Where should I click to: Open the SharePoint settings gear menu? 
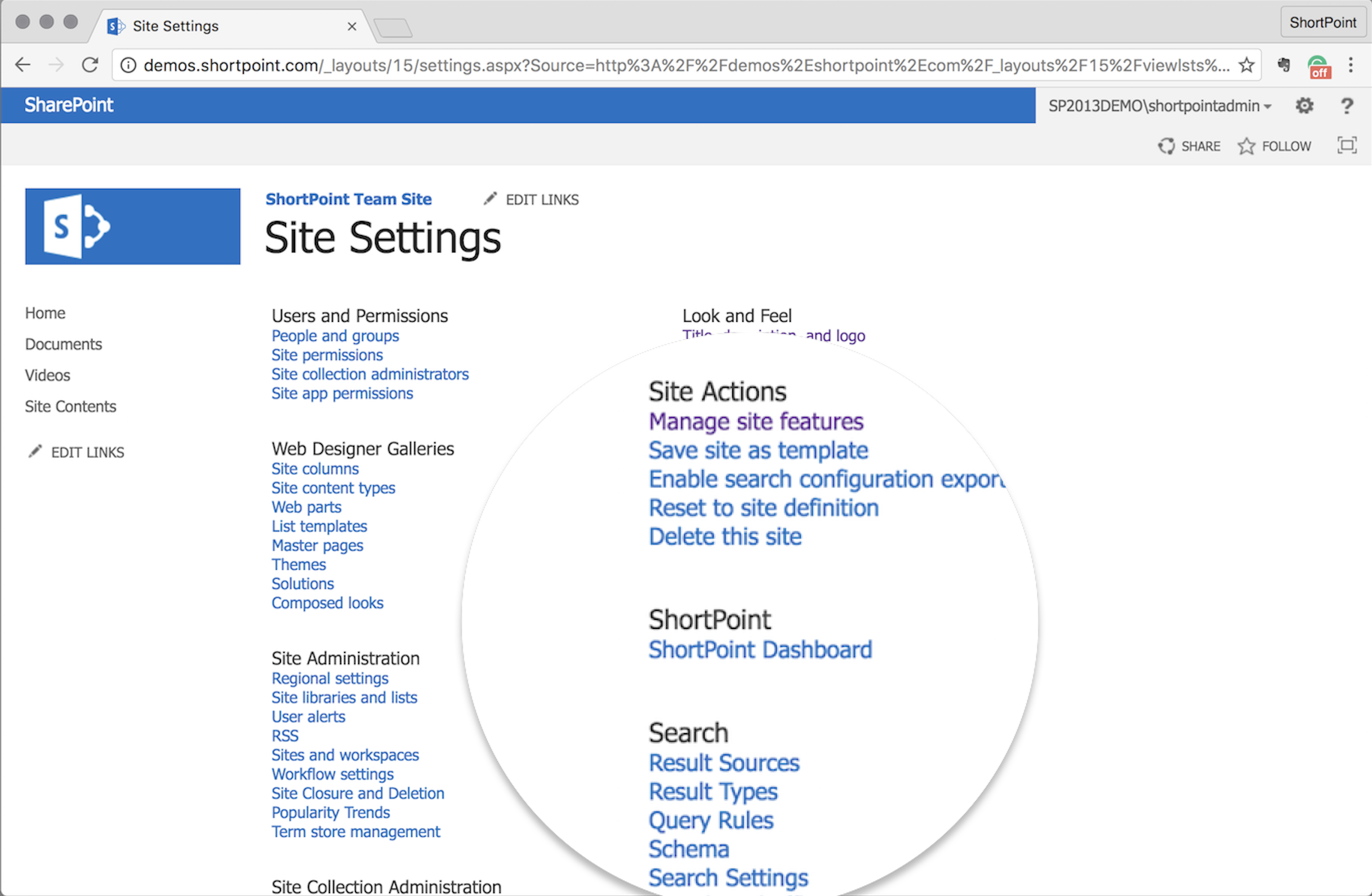[1304, 105]
